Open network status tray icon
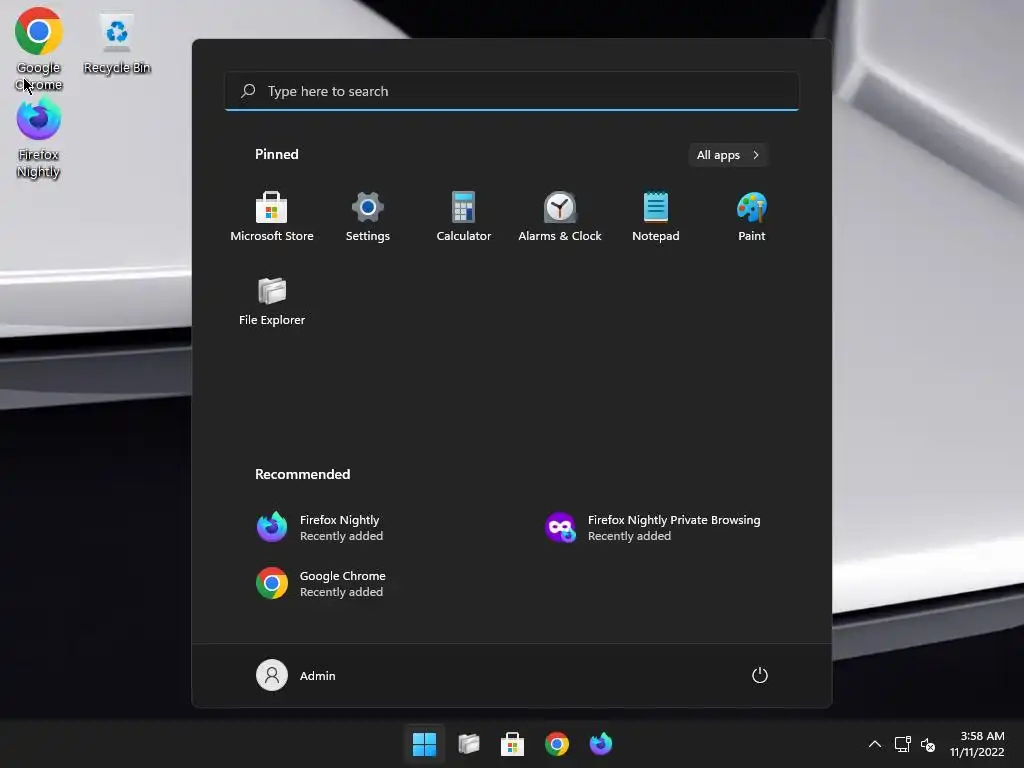Image resolution: width=1024 pixels, height=768 pixels. 903,744
